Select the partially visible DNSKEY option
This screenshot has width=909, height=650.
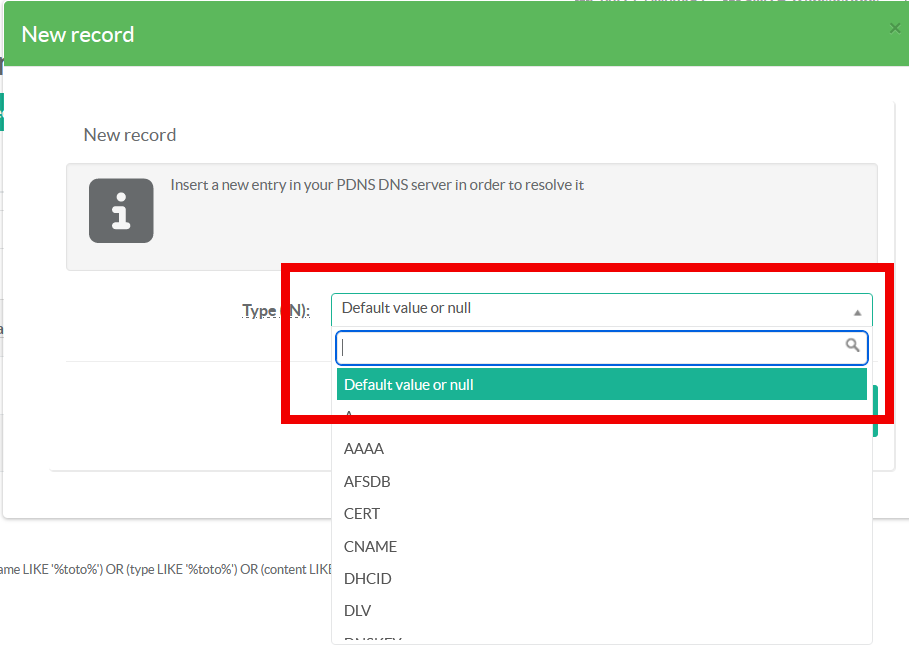372,639
